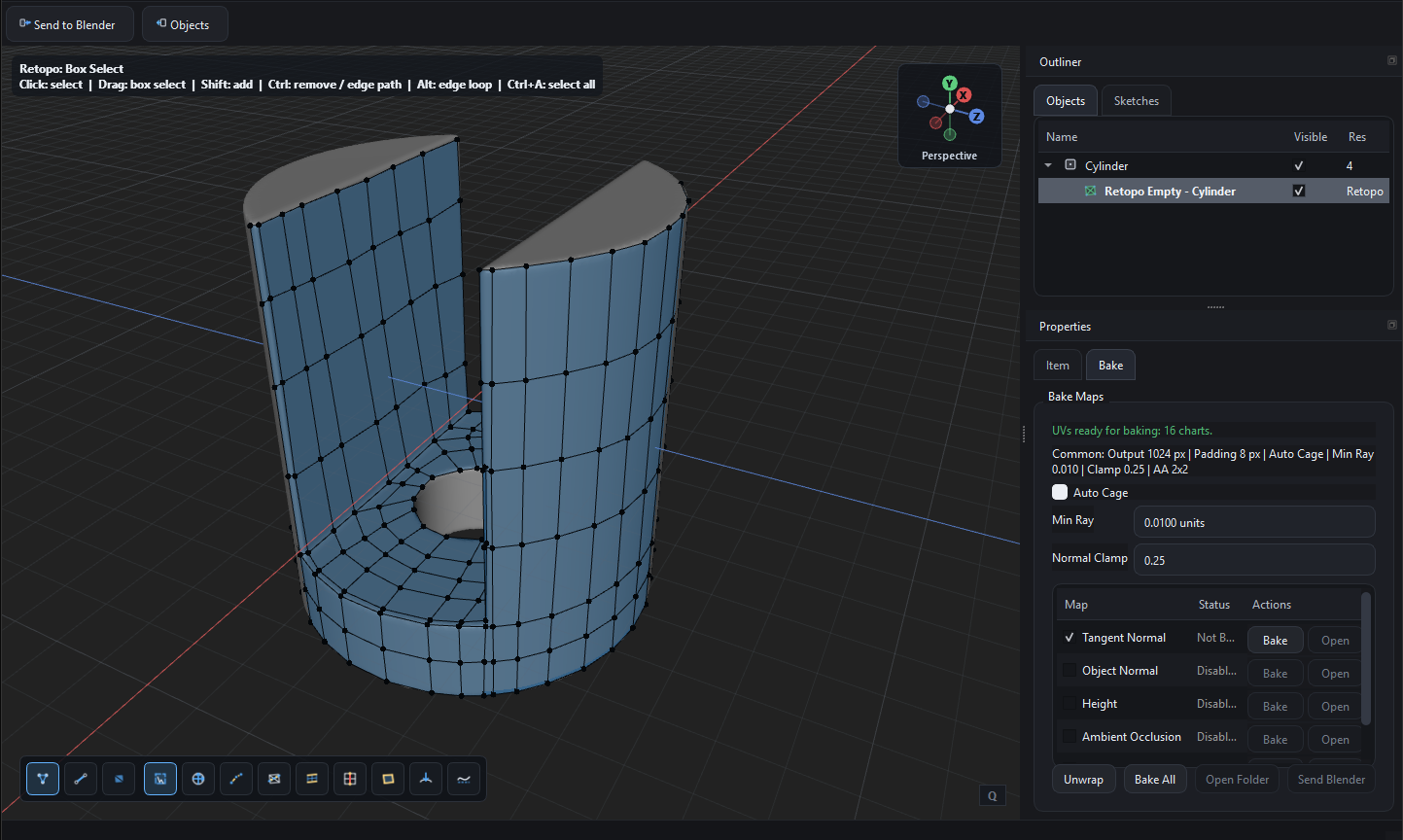This screenshot has width=1403, height=840.
Task: Click blue Z axis on navigation gizmo
Action: (x=976, y=117)
